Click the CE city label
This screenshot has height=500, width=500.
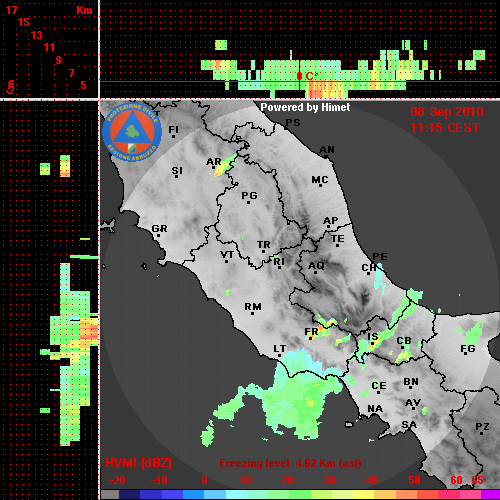[379, 386]
